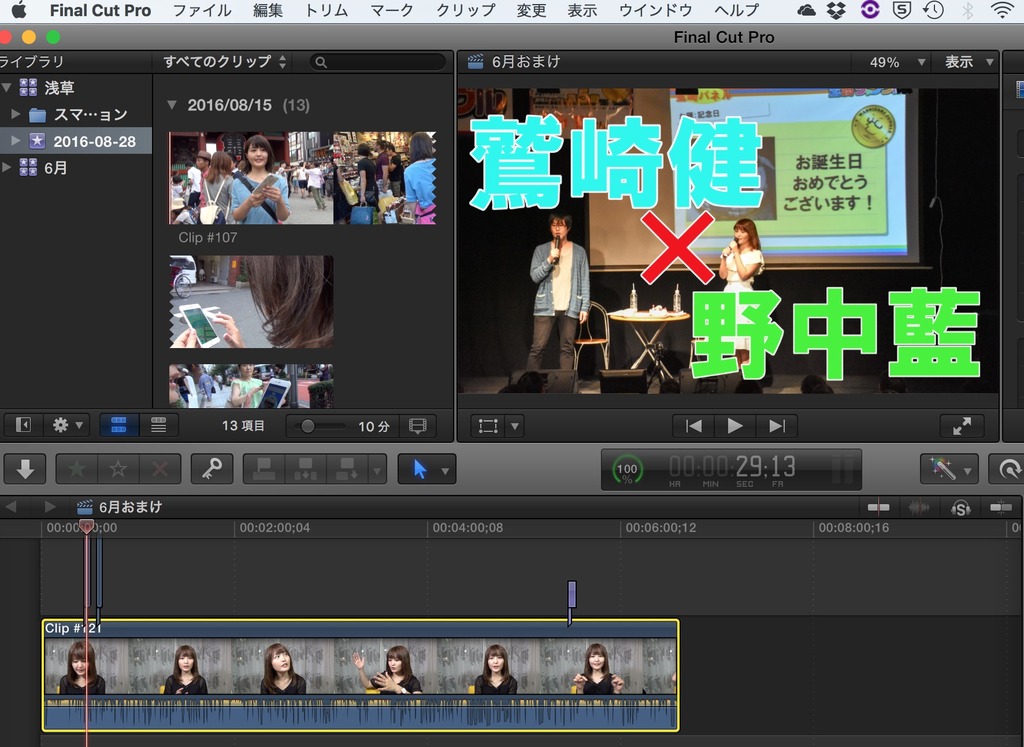The width and height of the screenshot is (1024, 747).
Task: Select the purple connected title clip
Action: pyautogui.click(x=571, y=594)
